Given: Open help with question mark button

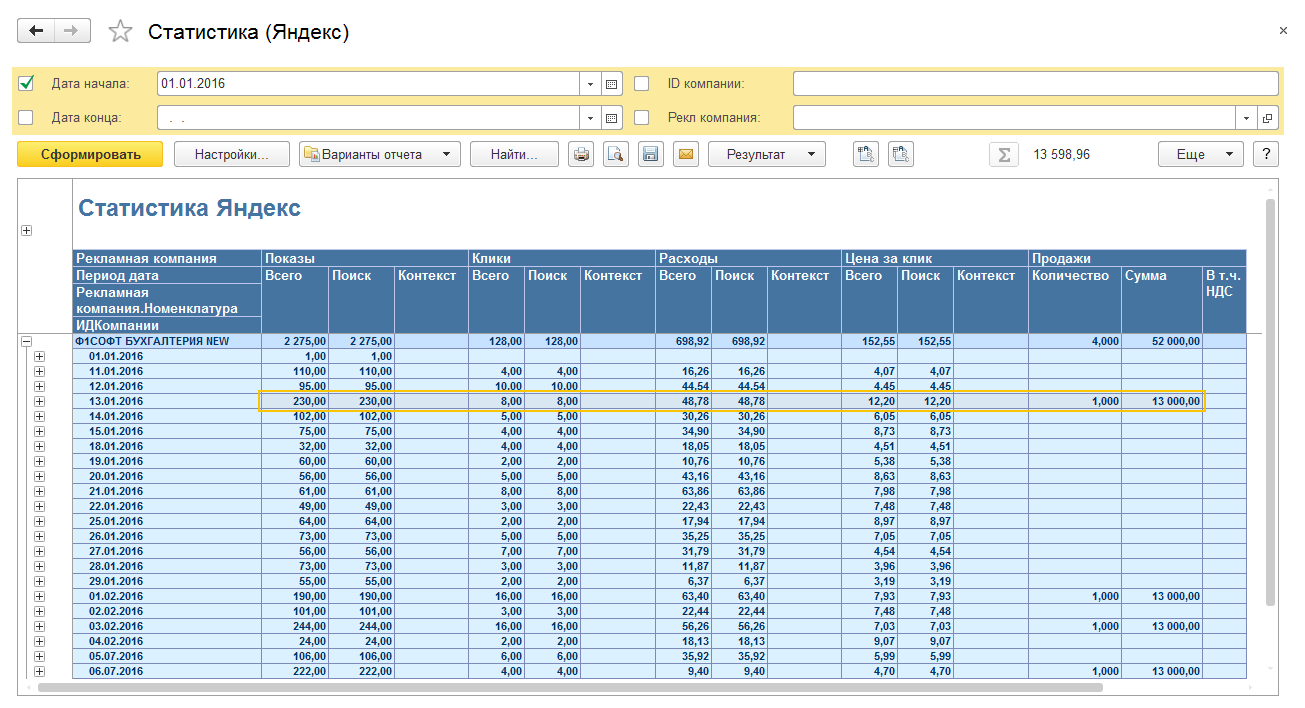Looking at the screenshot, I should pyautogui.click(x=1266, y=154).
